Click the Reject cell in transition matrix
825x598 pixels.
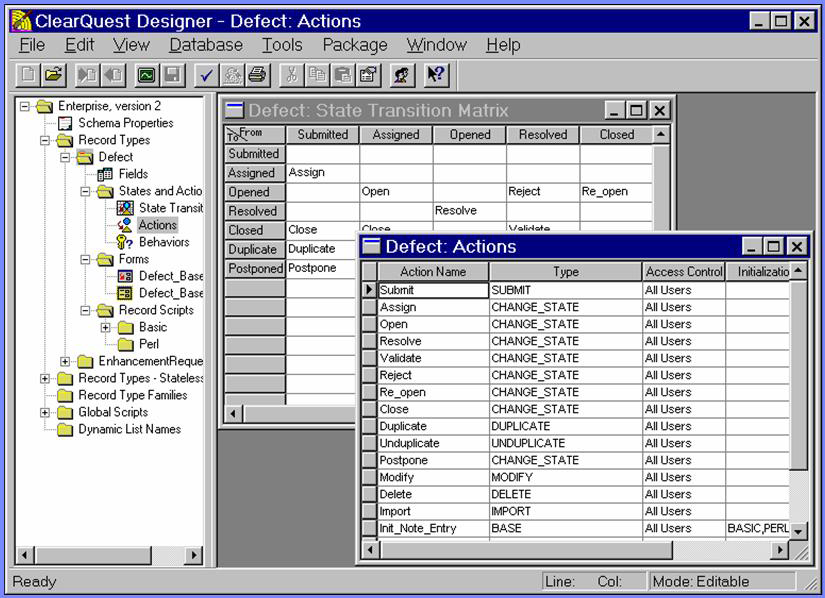click(x=542, y=192)
